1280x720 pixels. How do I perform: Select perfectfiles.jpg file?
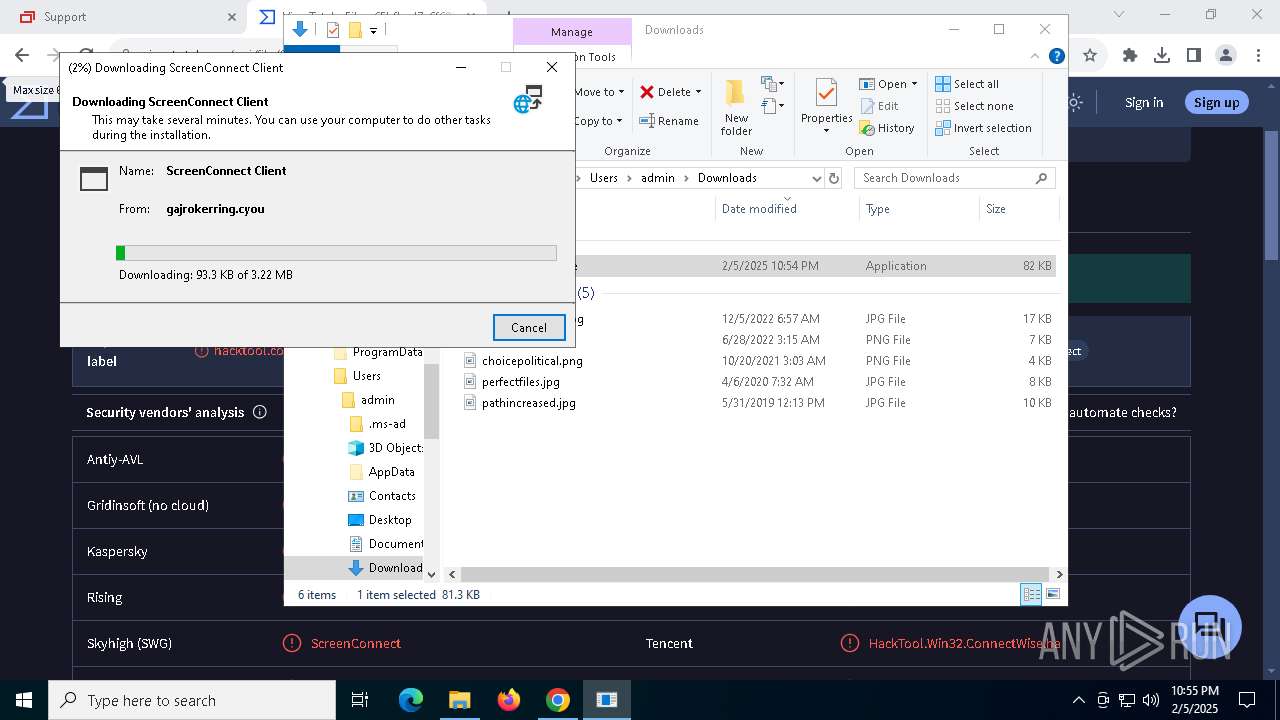point(520,382)
